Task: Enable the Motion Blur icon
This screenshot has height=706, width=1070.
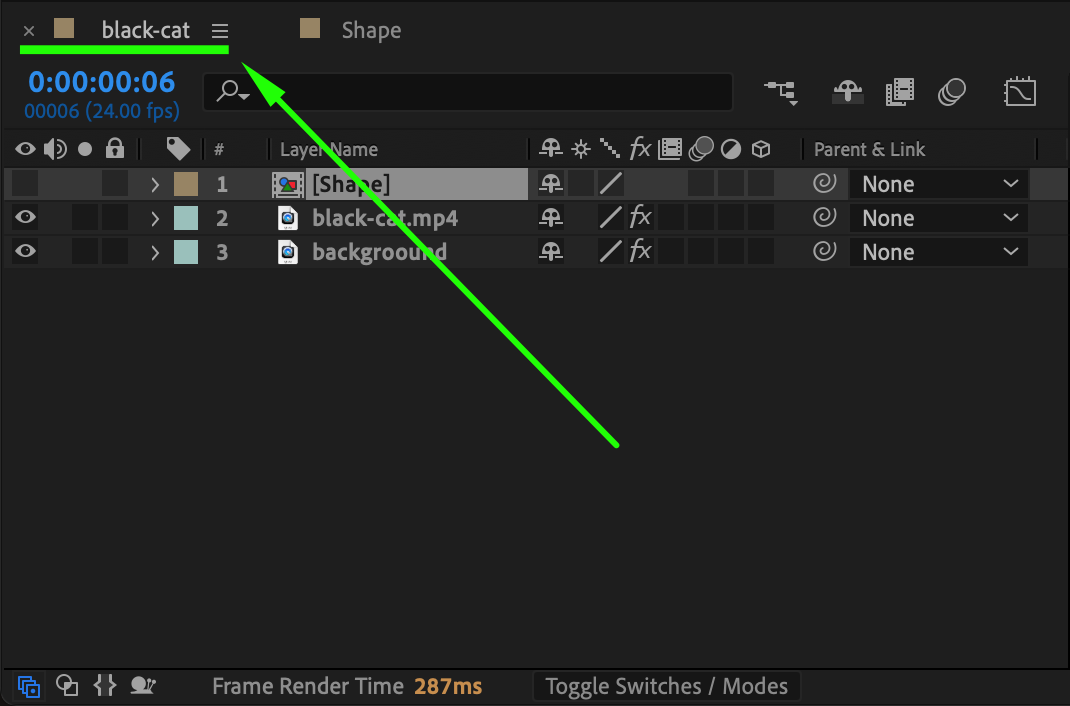Action: (952, 92)
